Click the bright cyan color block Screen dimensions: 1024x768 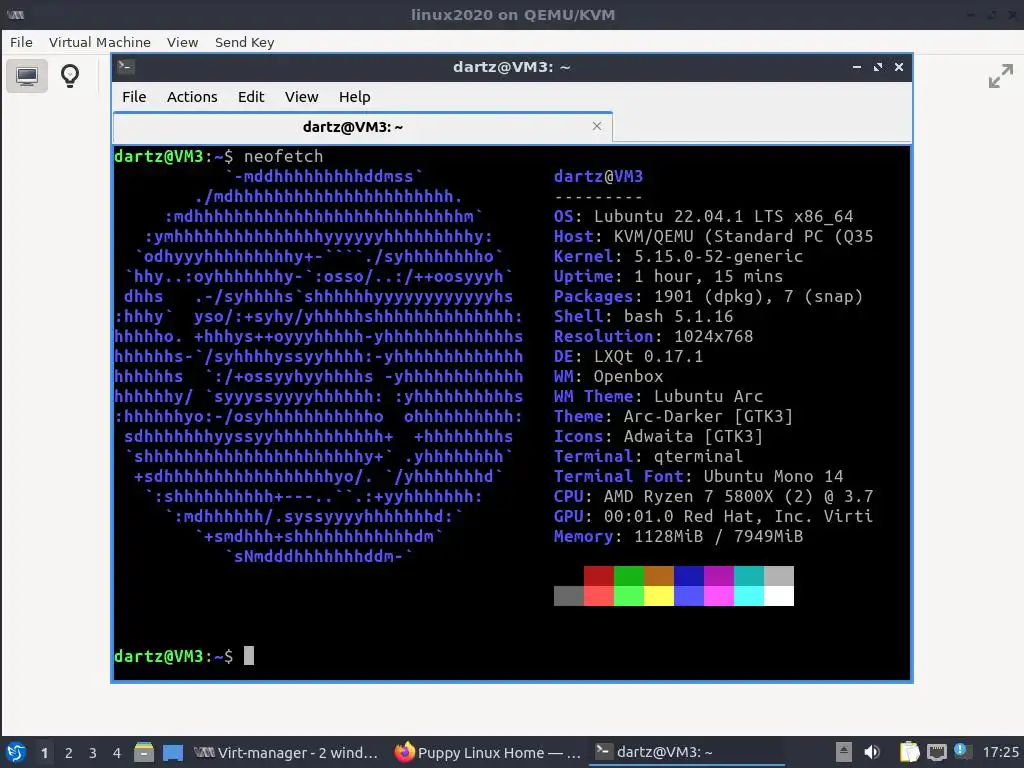coord(748,596)
